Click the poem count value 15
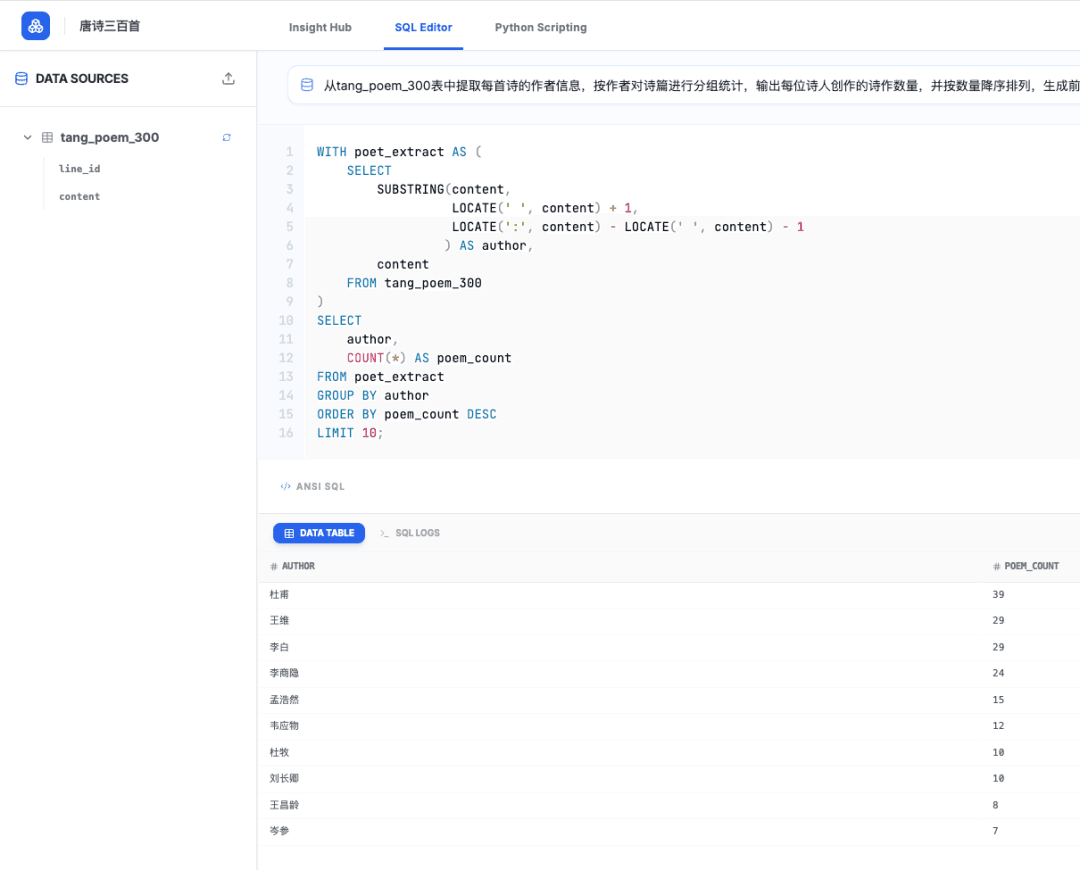 pyautogui.click(x=998, y=700)
